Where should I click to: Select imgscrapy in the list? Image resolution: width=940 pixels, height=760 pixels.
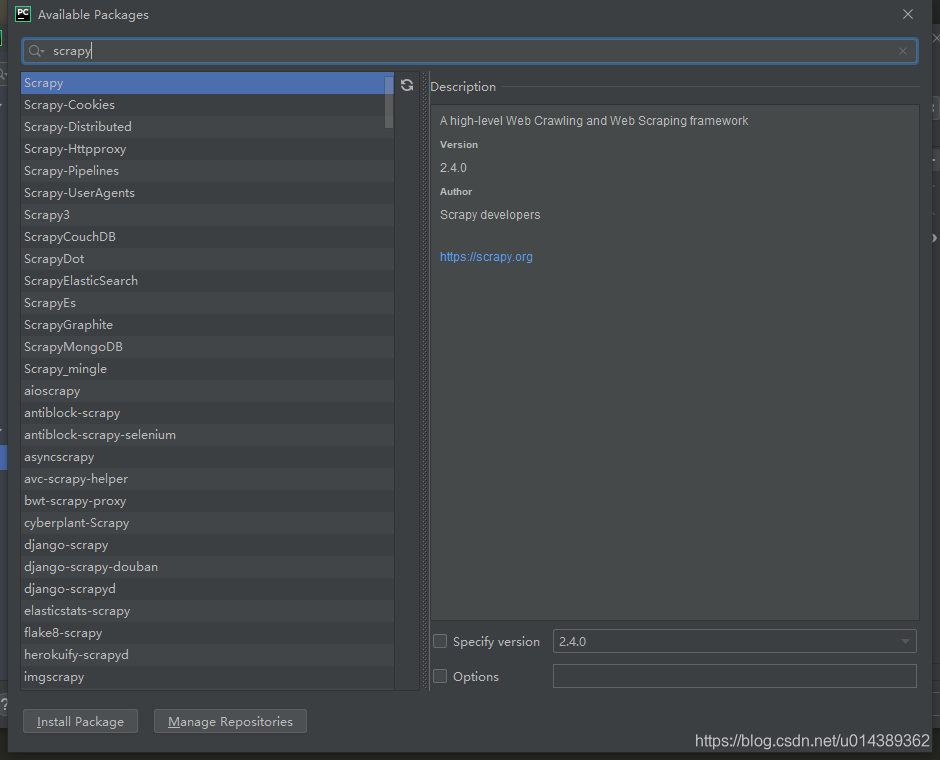pyautogui.click(x=207, y=677)
